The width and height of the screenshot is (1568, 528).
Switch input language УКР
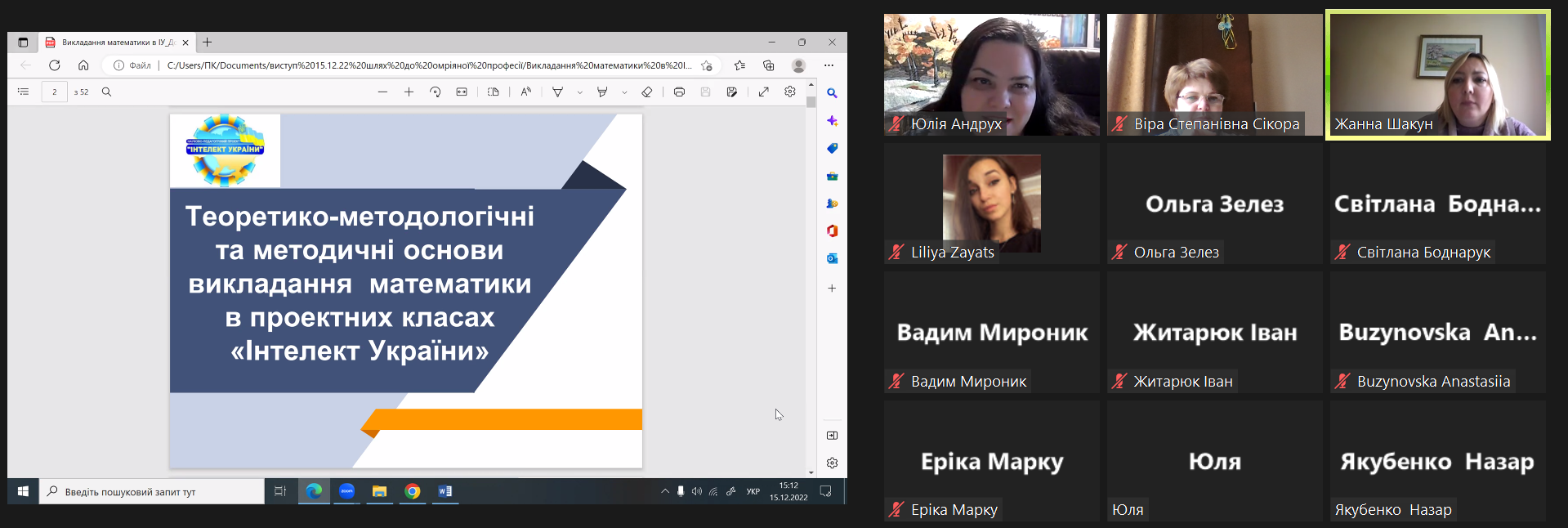point(753,491)
